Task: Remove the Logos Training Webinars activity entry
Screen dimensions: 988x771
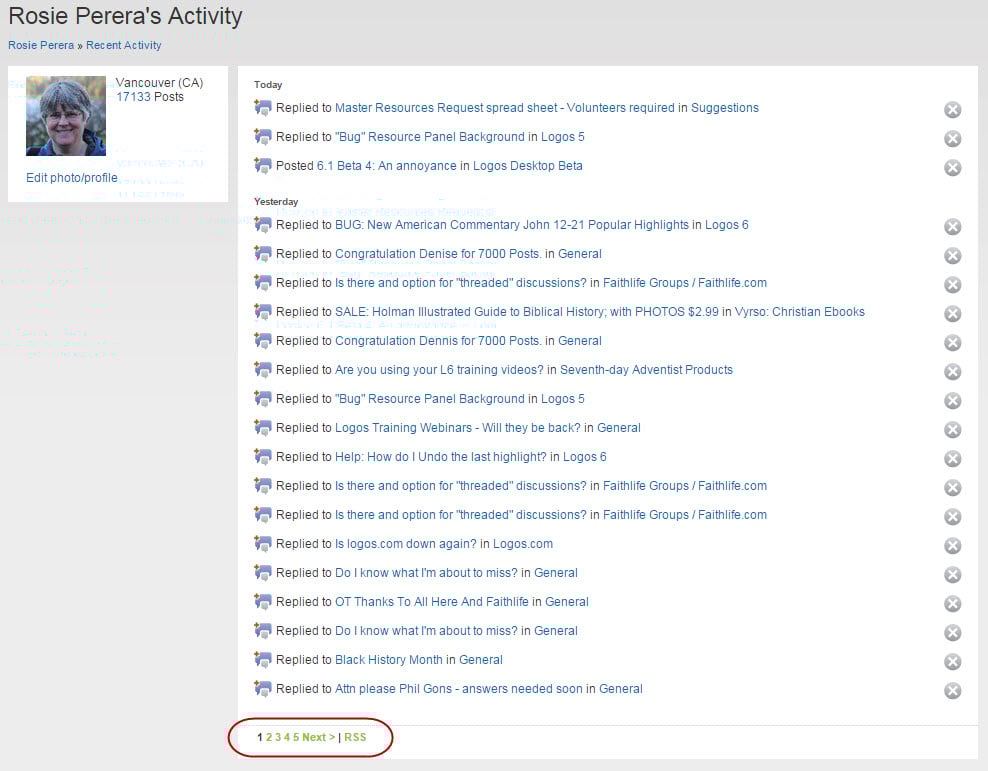Action: 952,430
